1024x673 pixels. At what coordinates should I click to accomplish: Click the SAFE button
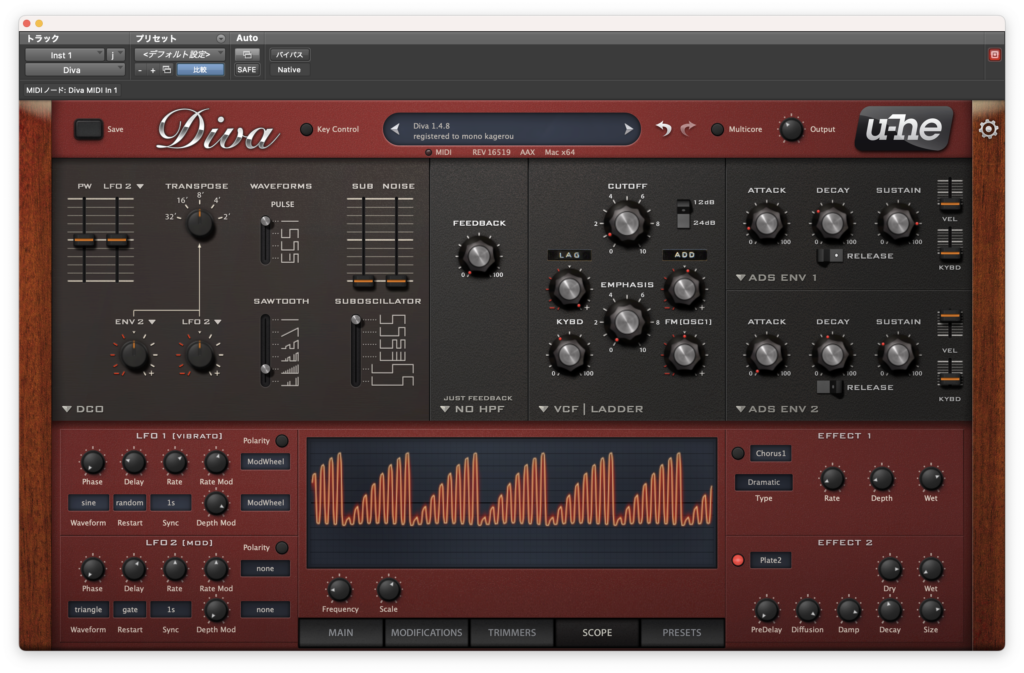click(247, 70)
